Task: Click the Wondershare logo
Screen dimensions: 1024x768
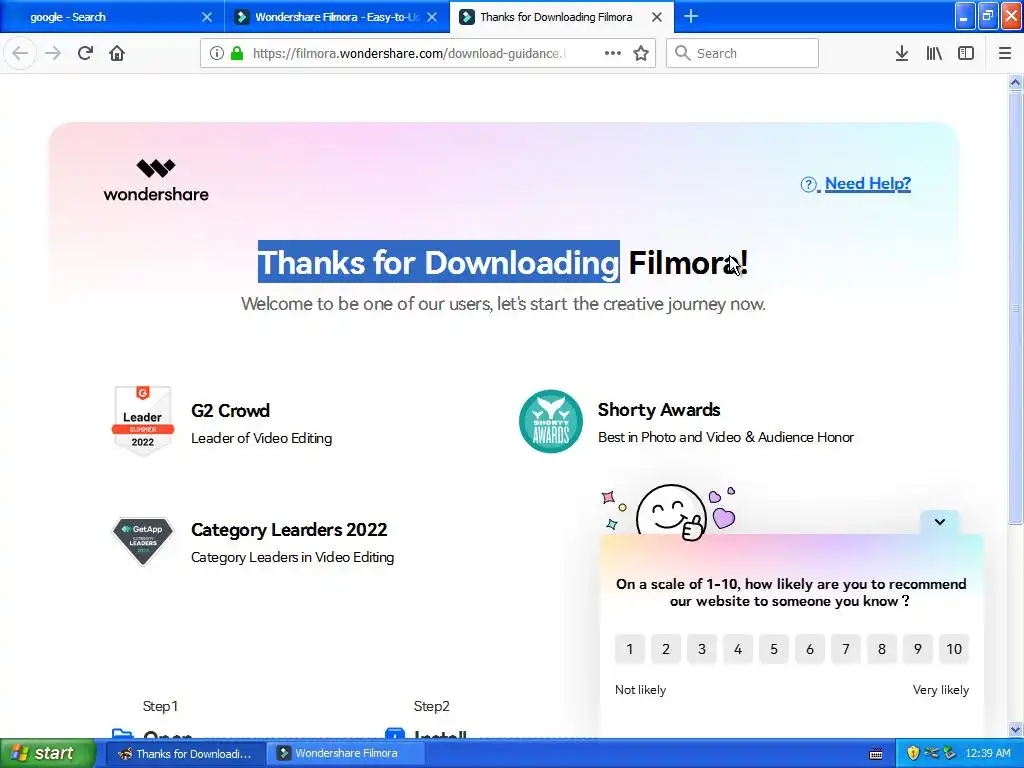Action: pos(156,180)
